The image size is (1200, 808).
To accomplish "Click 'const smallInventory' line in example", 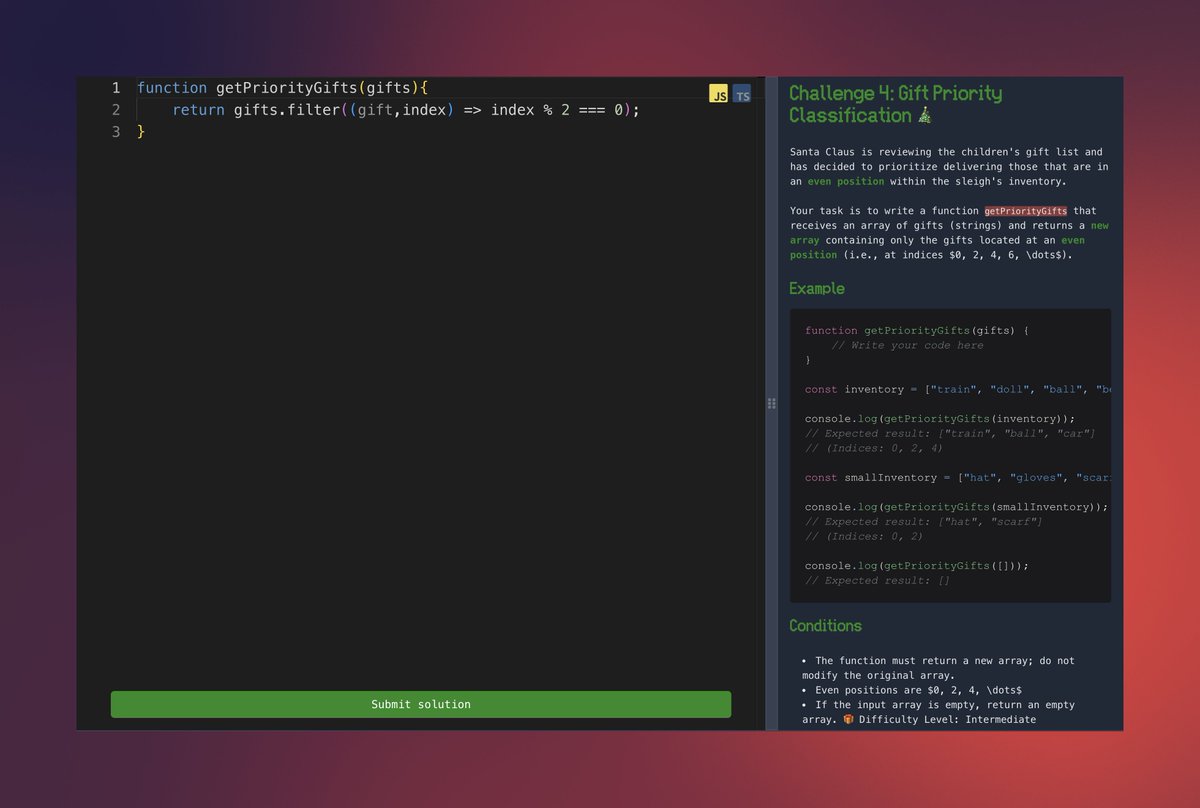I will 958,477.
